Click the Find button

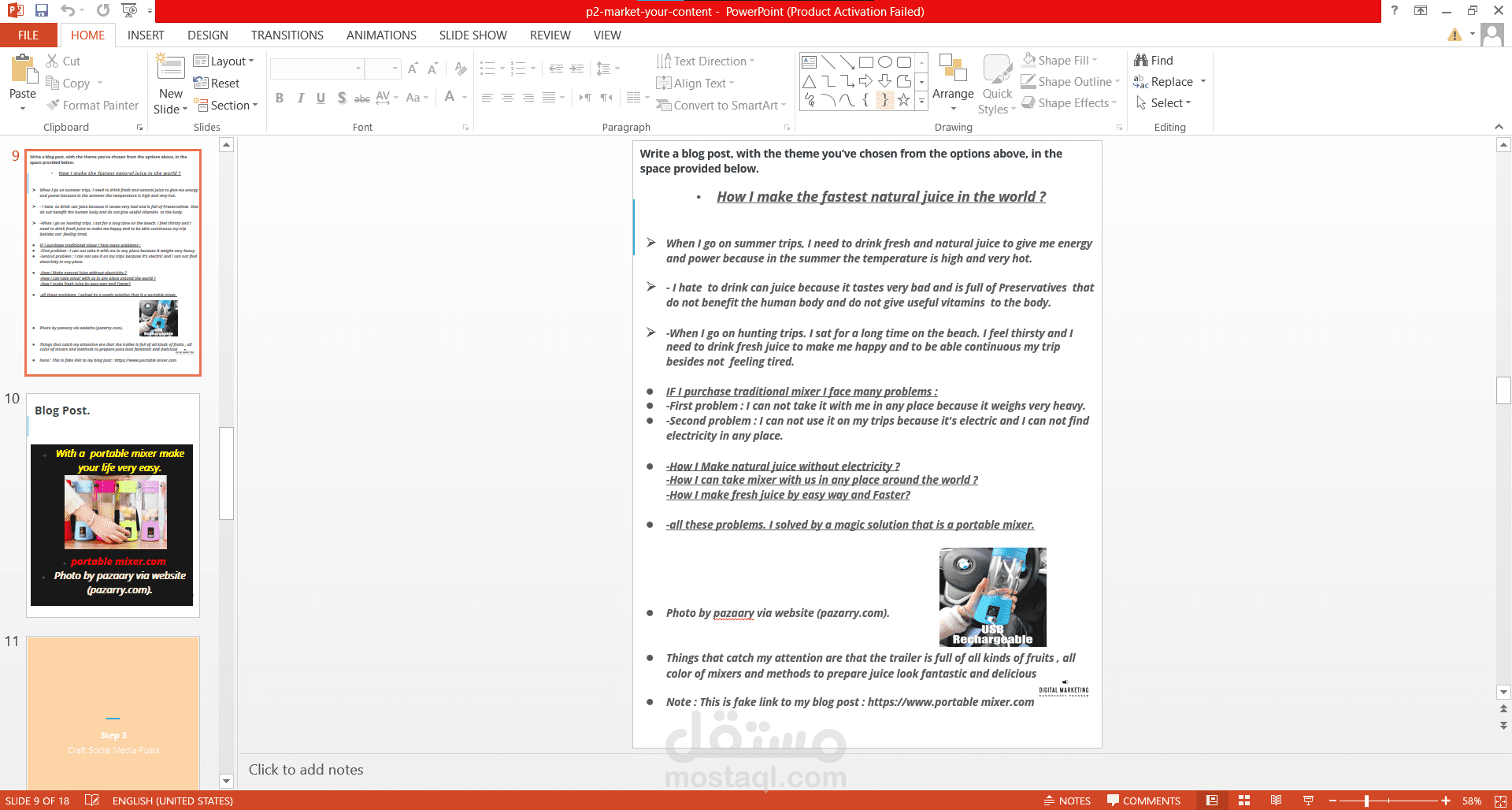(1154, 60)
